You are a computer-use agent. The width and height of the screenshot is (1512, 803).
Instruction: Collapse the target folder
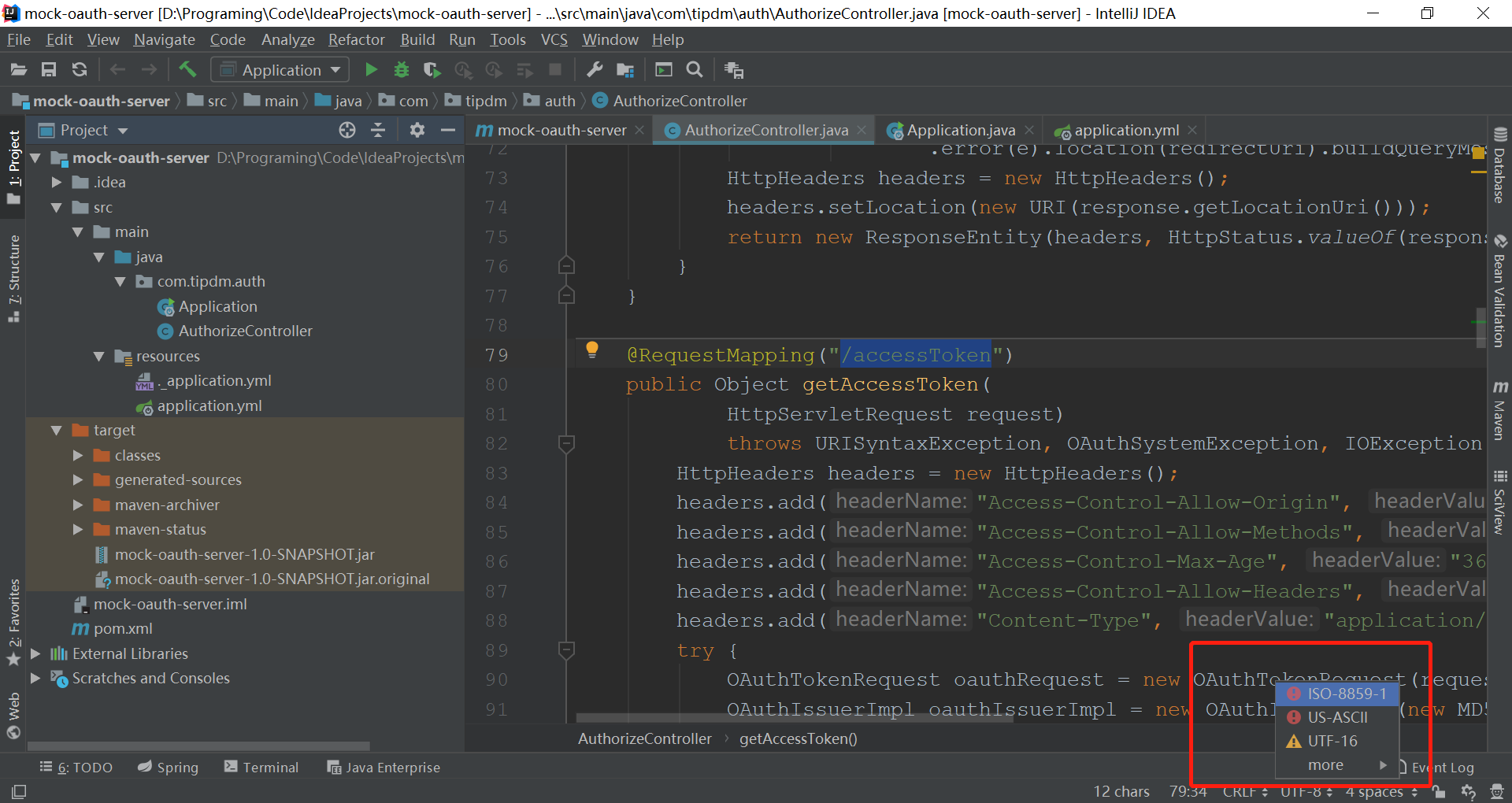pyautogui.click(x=57, y=431)
